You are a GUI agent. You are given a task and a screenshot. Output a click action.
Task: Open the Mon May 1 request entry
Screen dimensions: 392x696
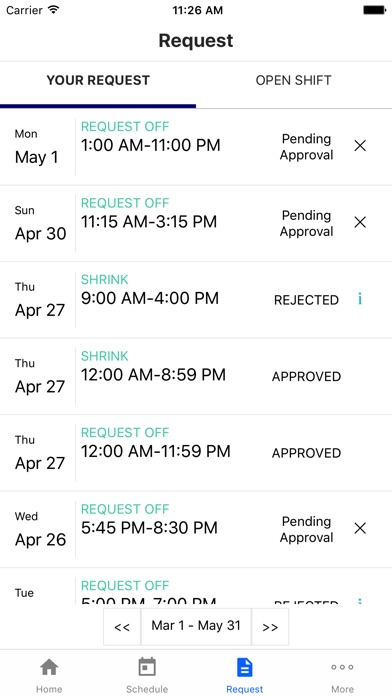pyautogui.click(x=196, y=147)
